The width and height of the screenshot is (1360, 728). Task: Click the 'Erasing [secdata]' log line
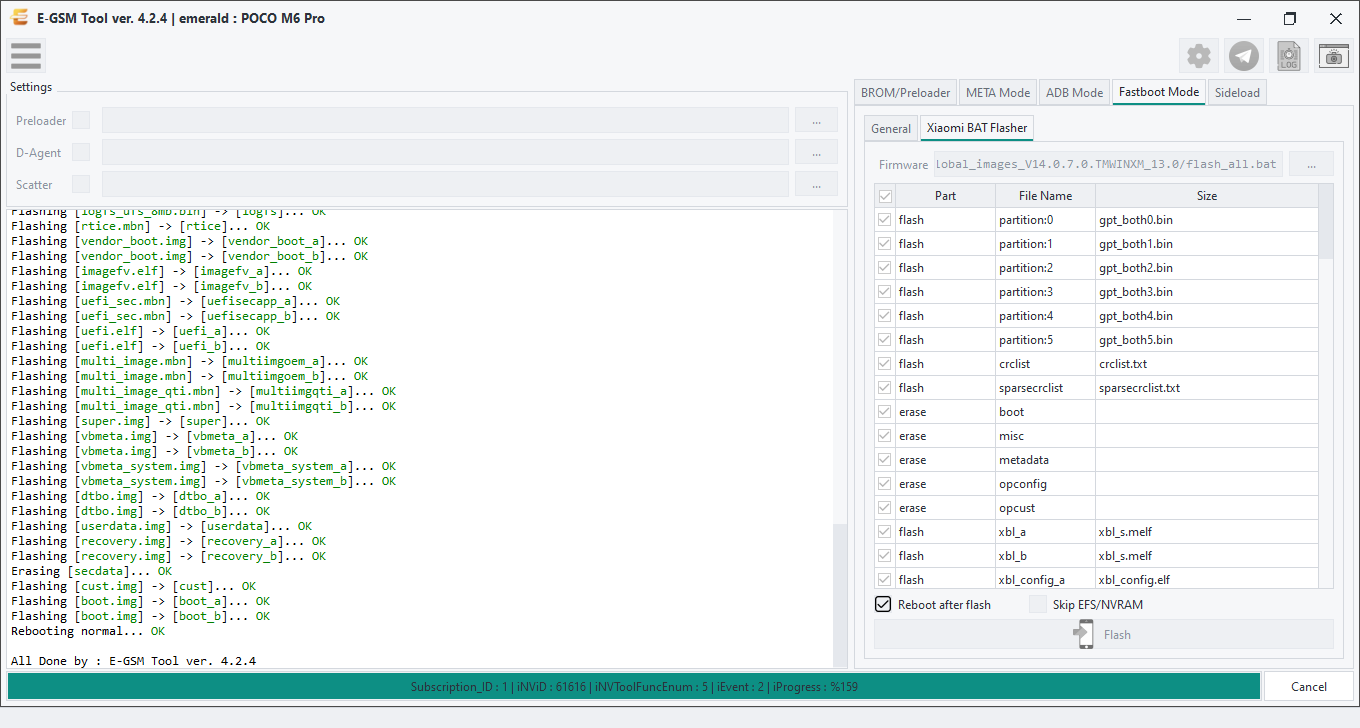(x=91, y=571)
